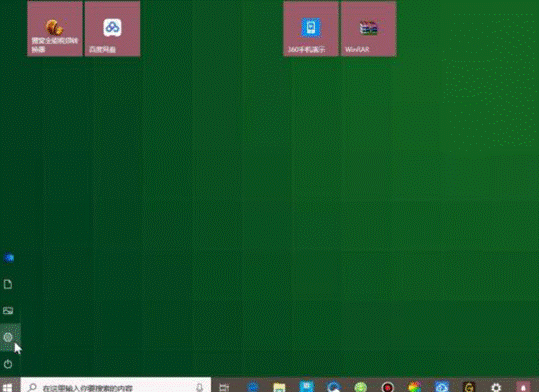
Task: Open the WinRAR tile
Action: point(368,29)
